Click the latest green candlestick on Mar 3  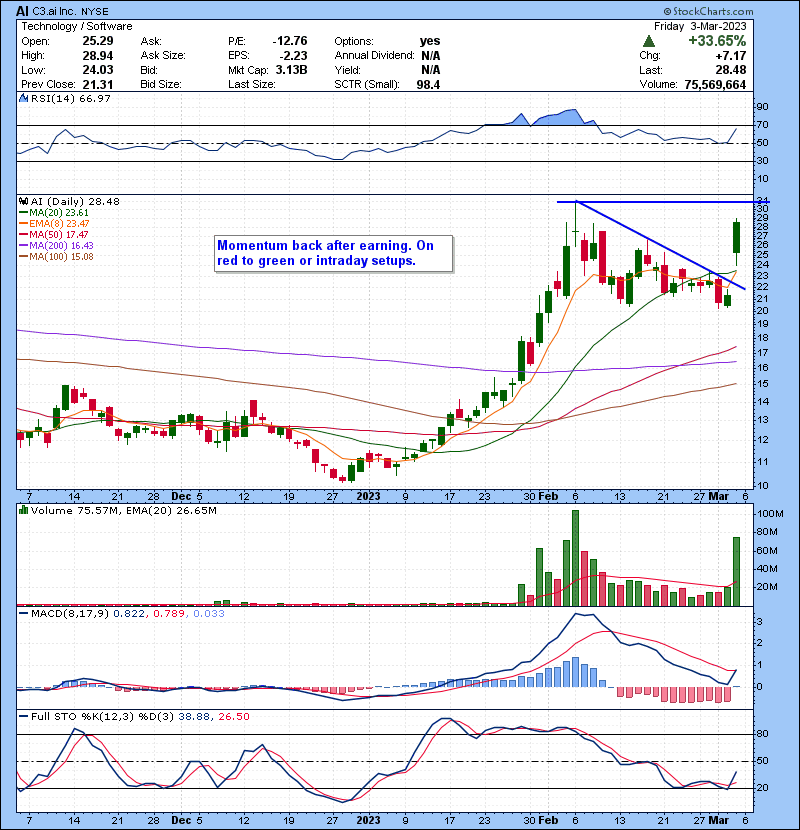[x=736, y=241]
